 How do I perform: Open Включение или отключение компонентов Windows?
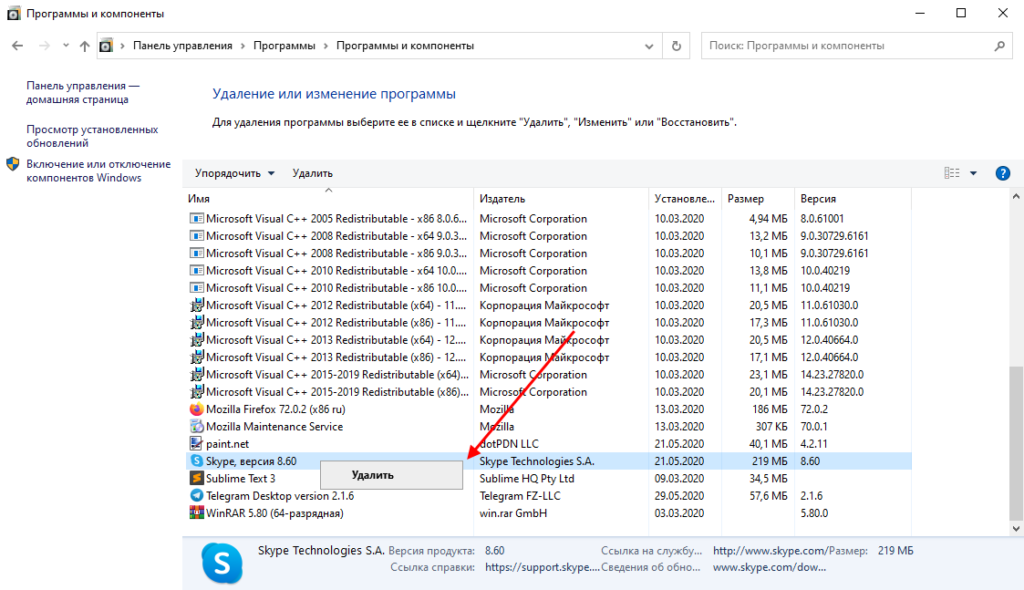(x=98, y=171)
